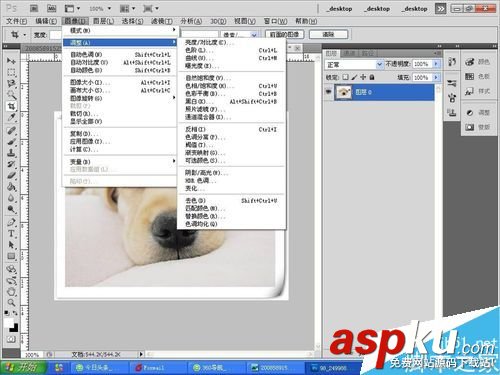Choose 图像大小(I)... menu item

click(x=120, y=82)
